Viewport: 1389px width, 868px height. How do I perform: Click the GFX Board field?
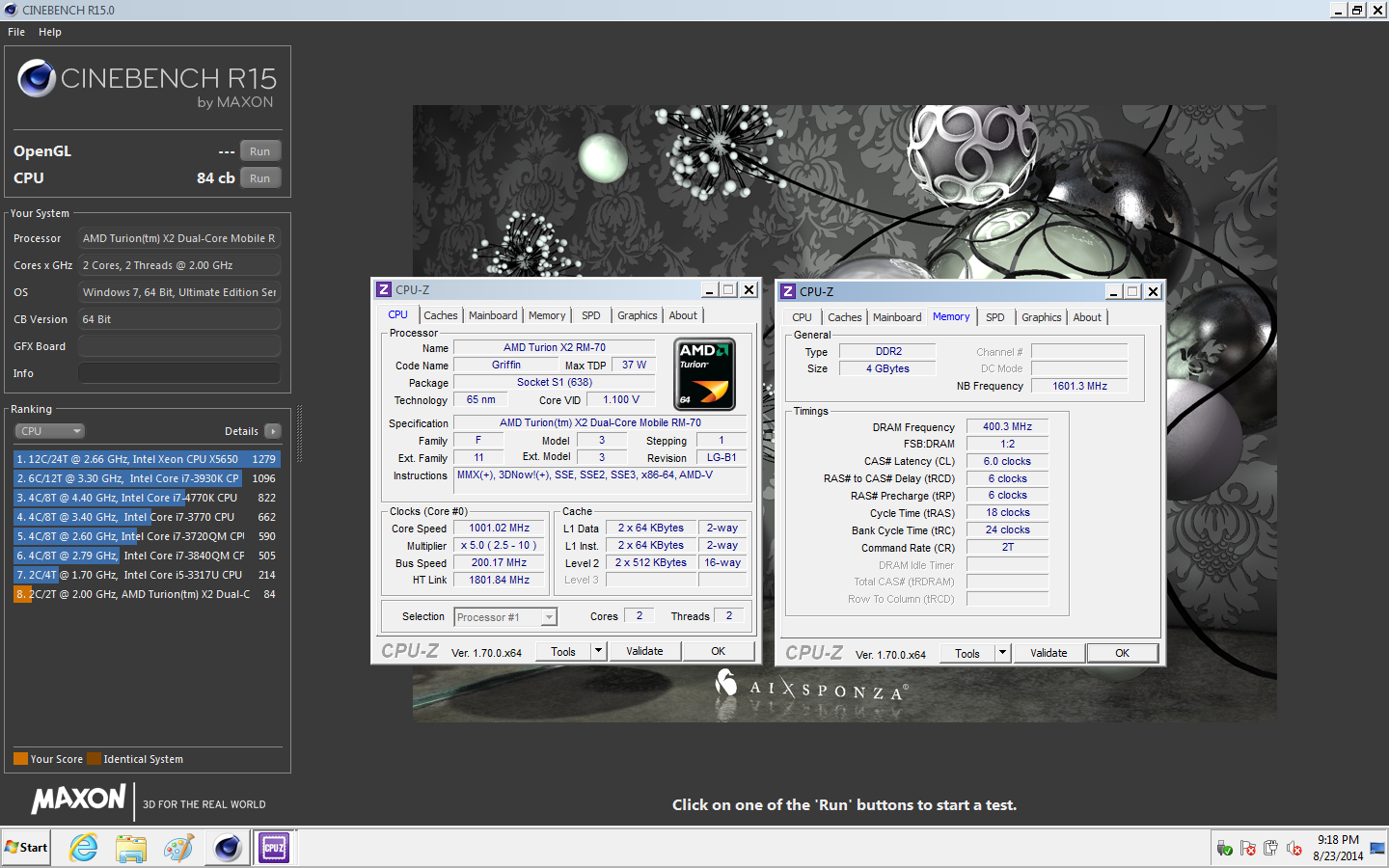(179, 346)
